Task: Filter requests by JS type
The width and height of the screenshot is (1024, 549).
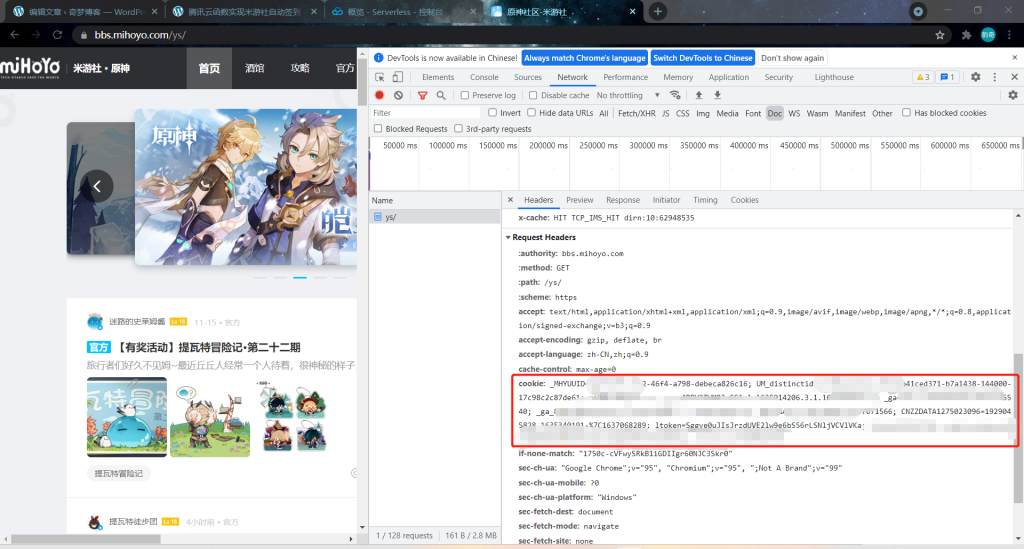Action: point(665,113)
